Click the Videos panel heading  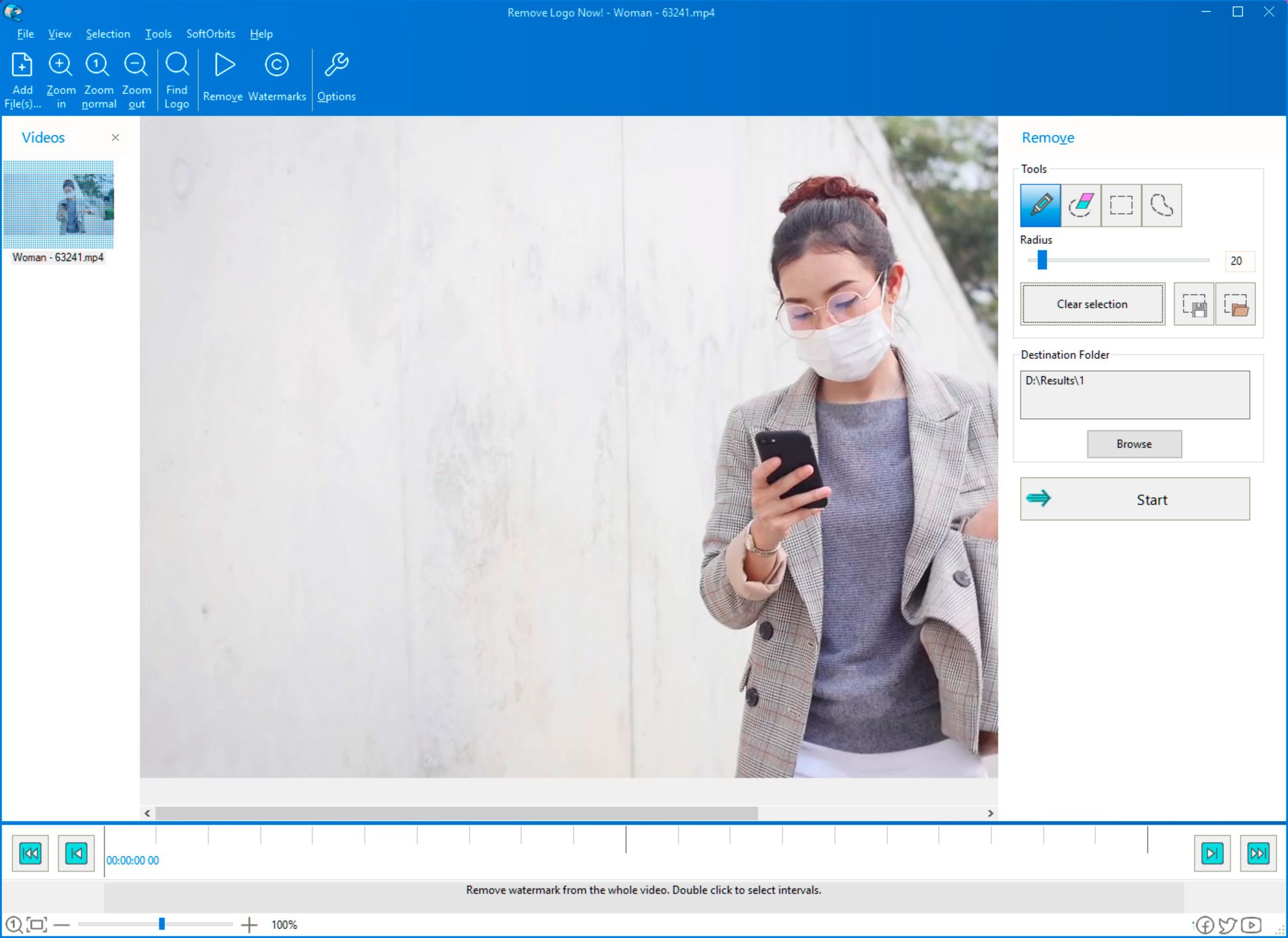click(x=43, y=137)
